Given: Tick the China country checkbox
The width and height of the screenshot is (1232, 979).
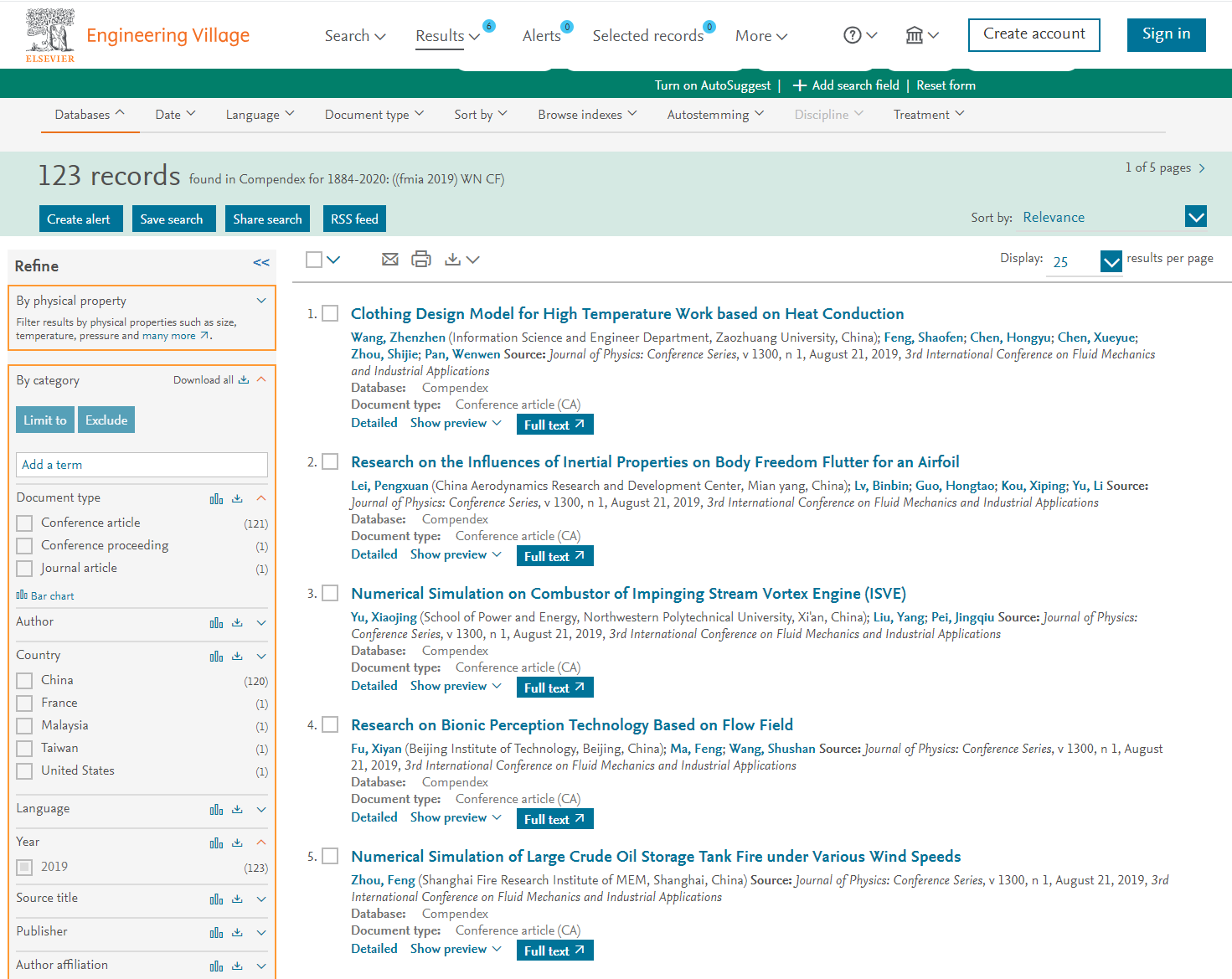Looking at the screenshot, I should click(x=25, y=681).
